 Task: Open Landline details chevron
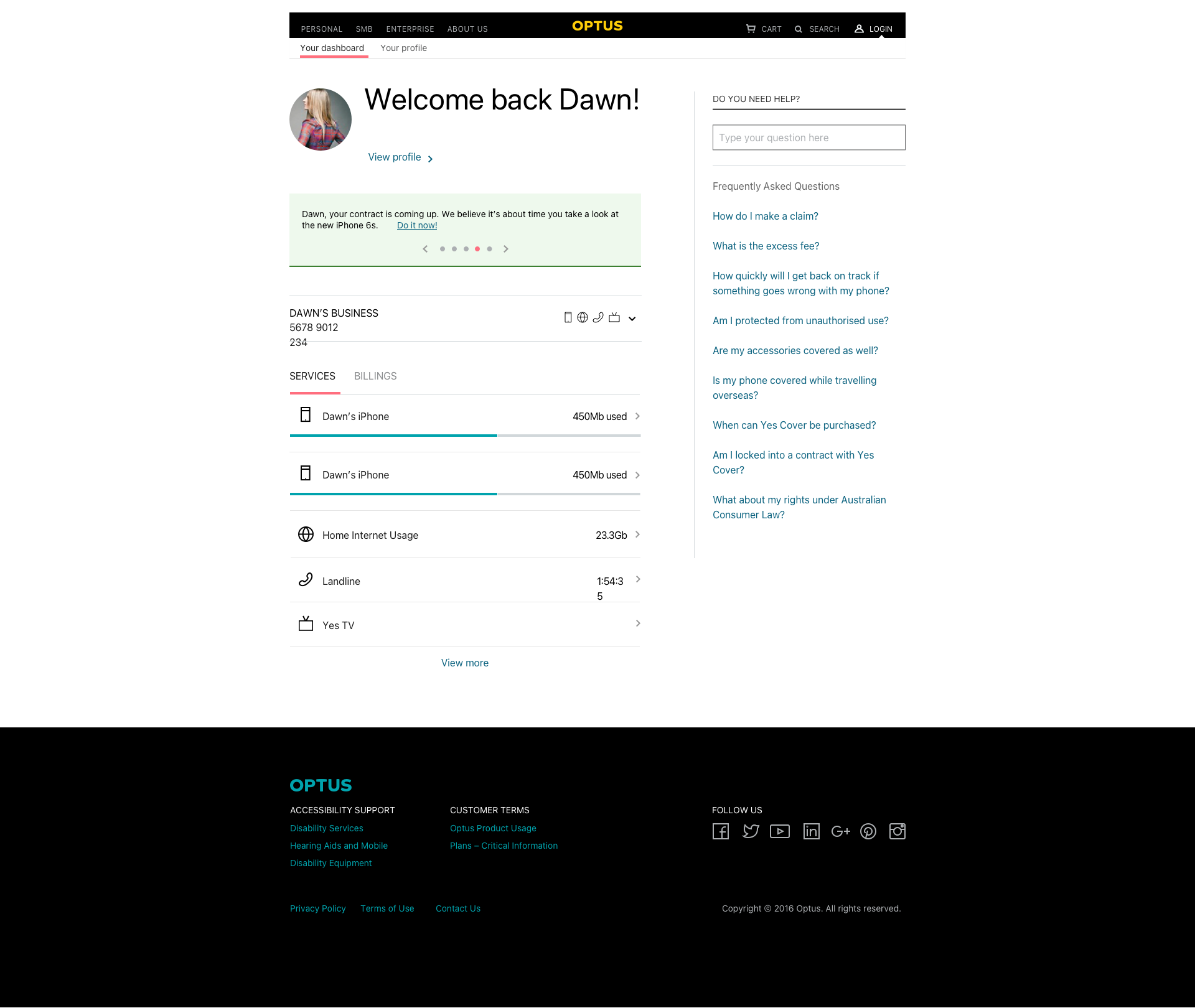(x=638, y=579)
